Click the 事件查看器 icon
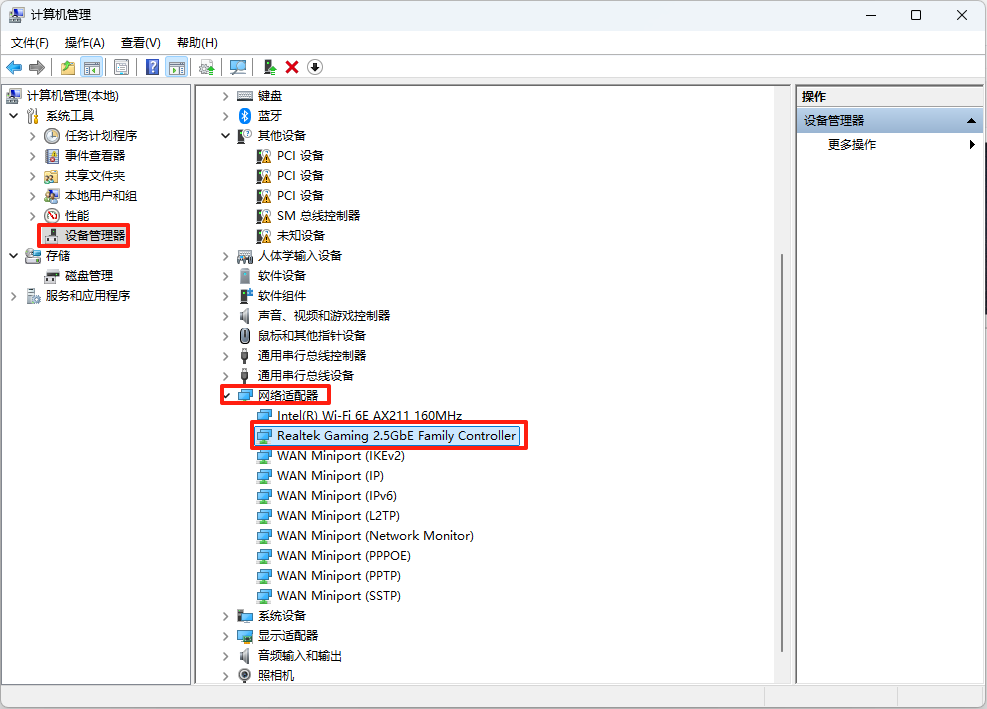This screenshot has width=987, height=709. coord(52,156)
